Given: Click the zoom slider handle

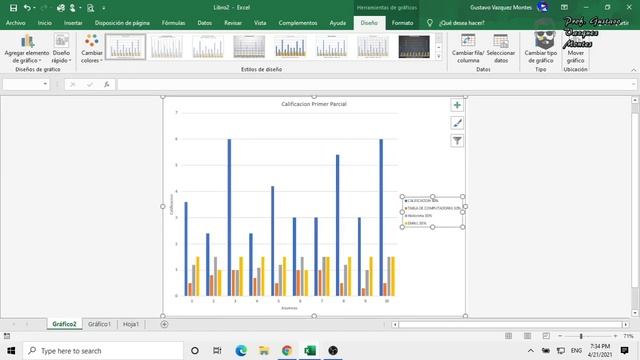Looking at the screenshot, I should click(x=581, y=336).
